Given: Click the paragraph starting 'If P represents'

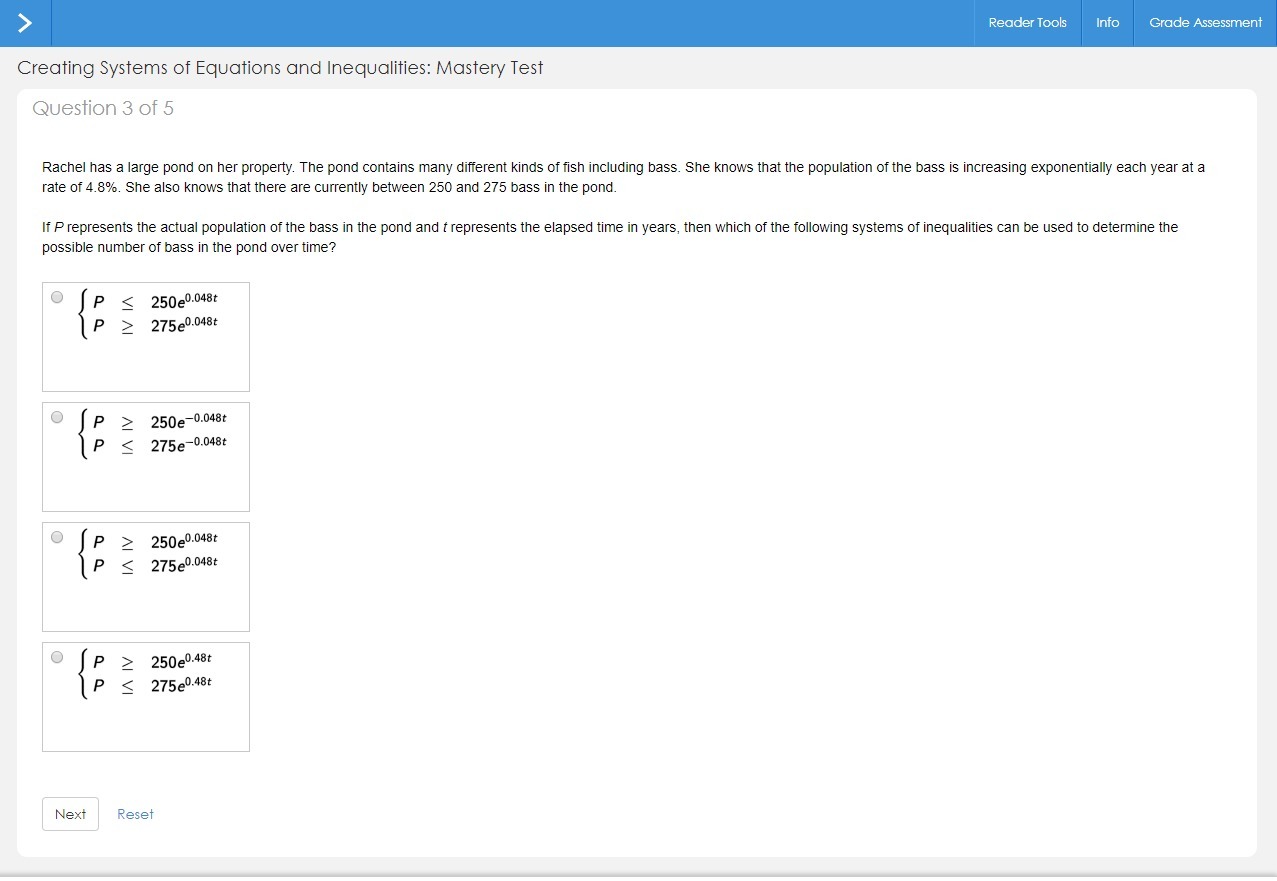Looking at the screenshot, I should pyautogui.click(x=610, y=237).
